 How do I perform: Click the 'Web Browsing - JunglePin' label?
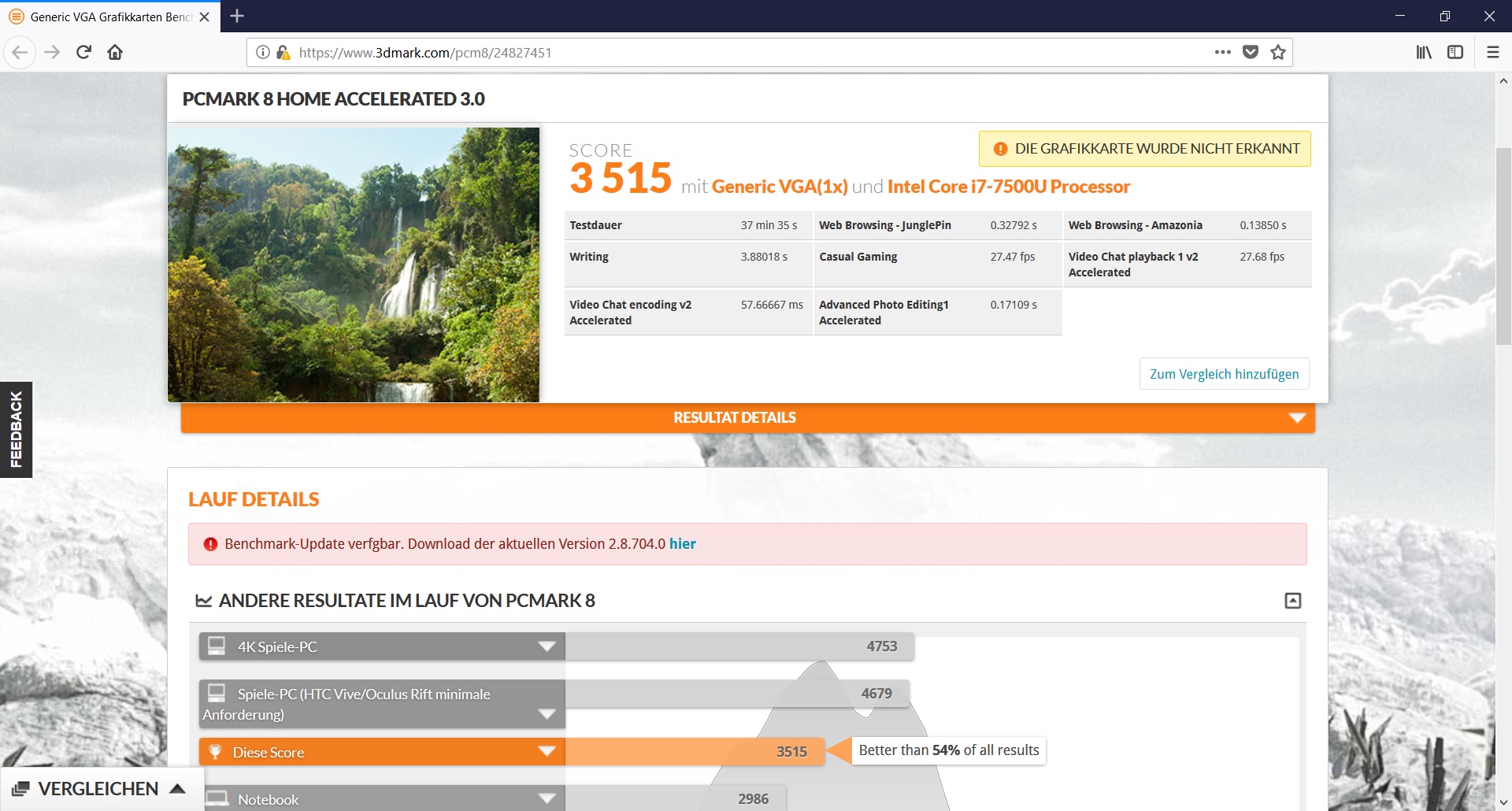click(x=885, y=225)
